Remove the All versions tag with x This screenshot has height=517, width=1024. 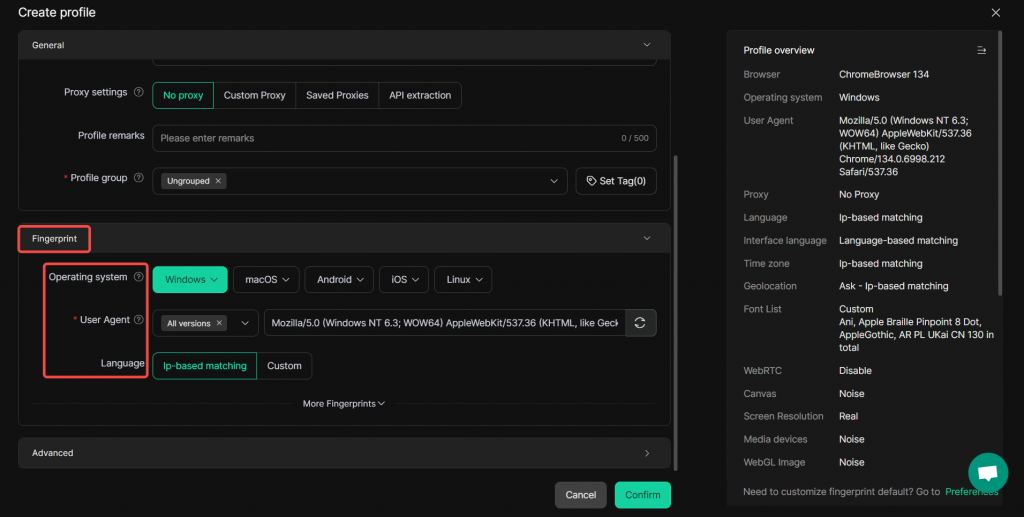click(219, 323)
